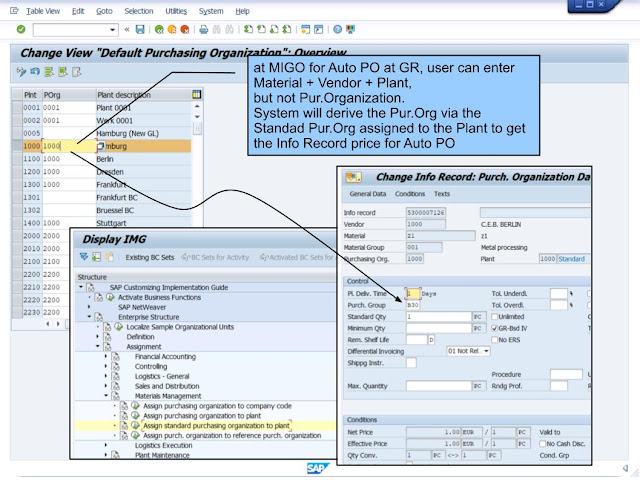Click the Find binoculars icon

(x=216, y=29)
